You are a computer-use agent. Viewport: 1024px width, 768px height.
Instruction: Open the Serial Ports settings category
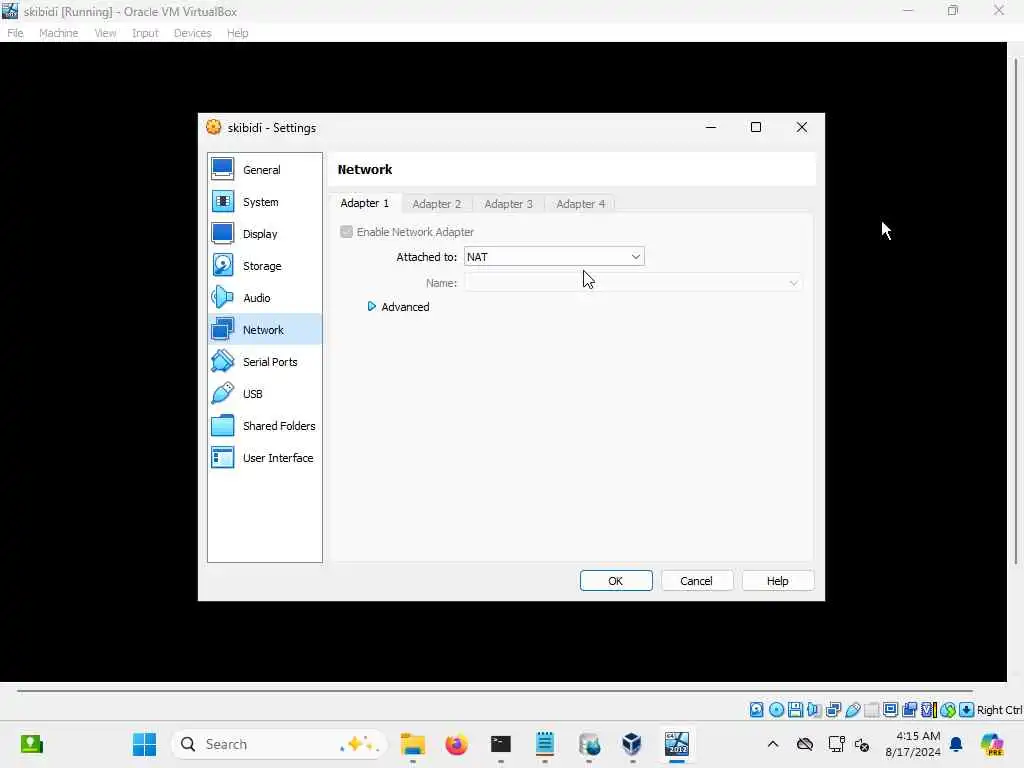pos(264,362)
